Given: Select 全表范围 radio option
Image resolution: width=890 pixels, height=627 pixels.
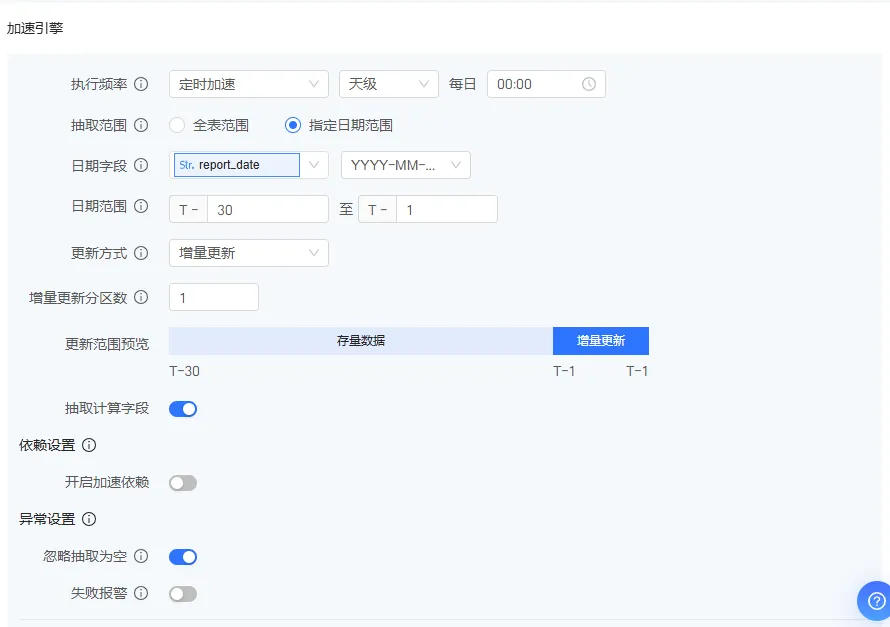Looking at the screenshot, I should click(x=177, y=125).
